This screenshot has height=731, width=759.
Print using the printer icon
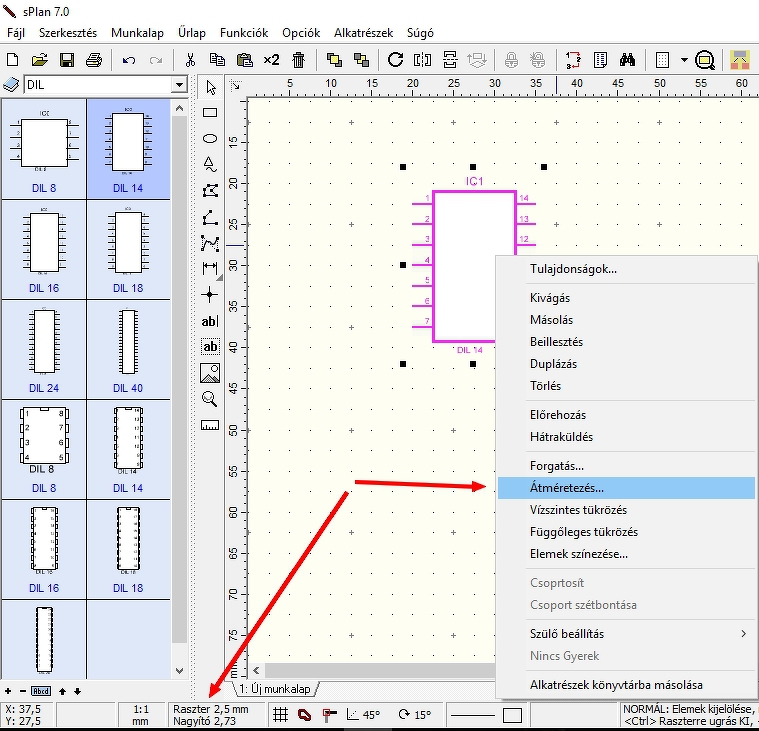tap(94, 60)
